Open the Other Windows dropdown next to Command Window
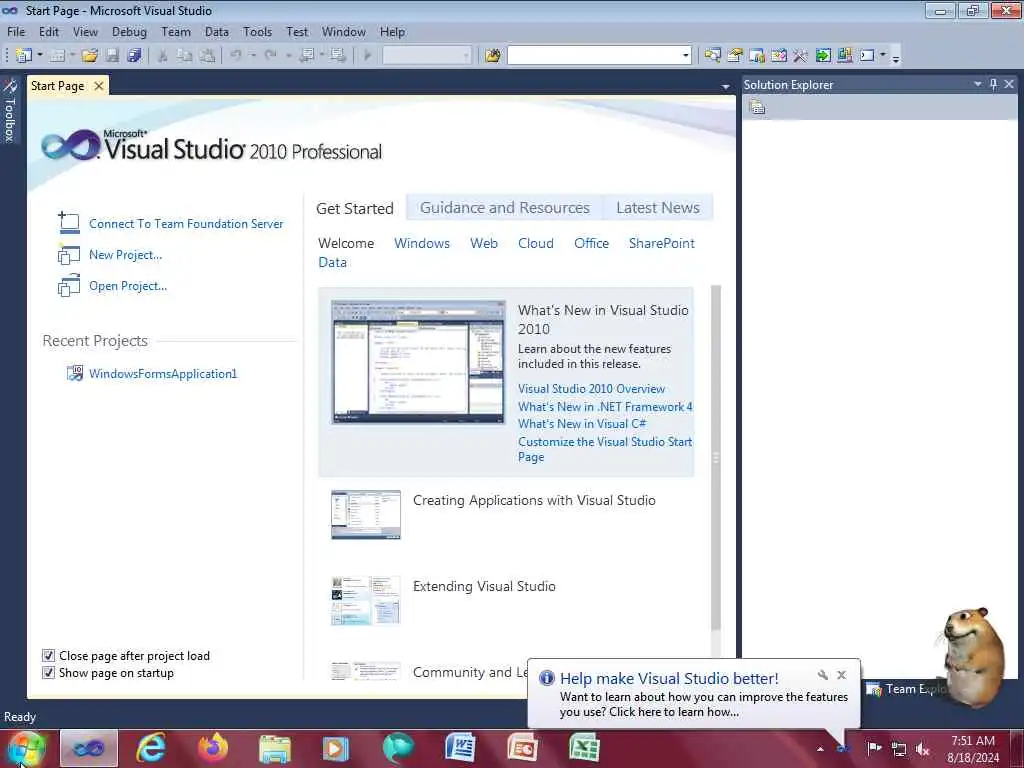Image resolution: width=1024 pixels, height=768 pixels. (883, 56)
